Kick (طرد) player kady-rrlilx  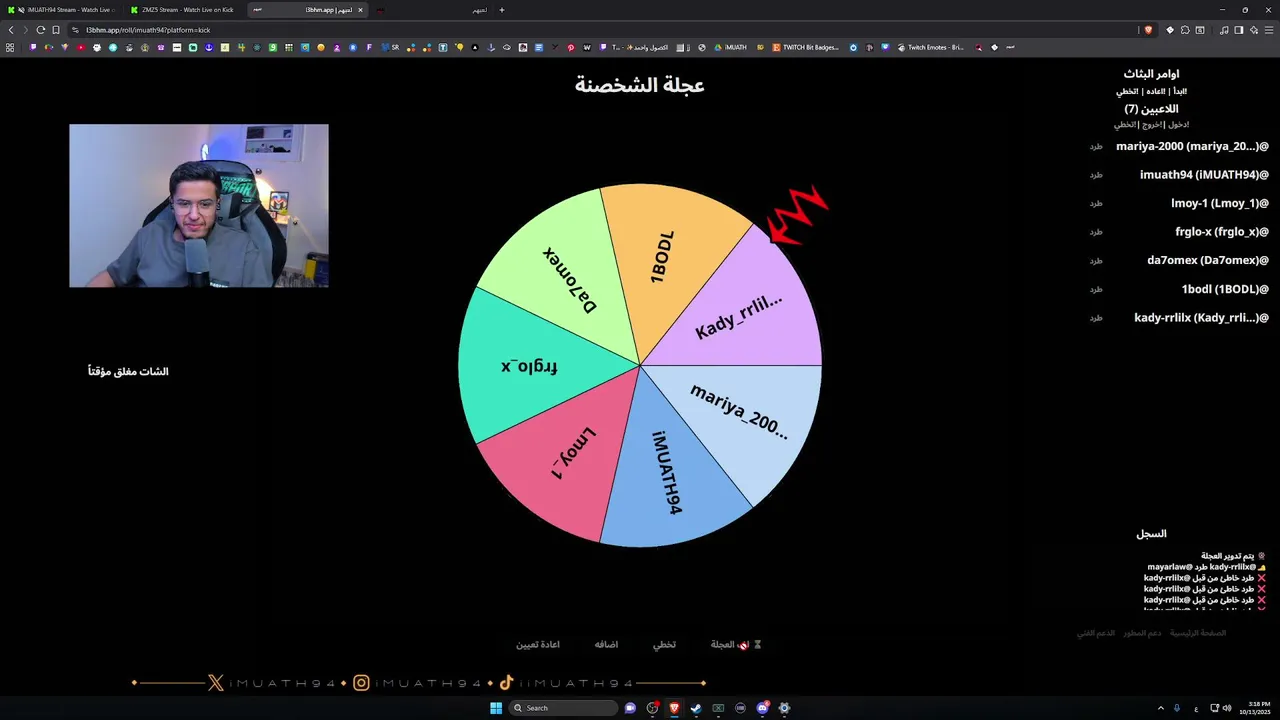(x=1096, y=318)
